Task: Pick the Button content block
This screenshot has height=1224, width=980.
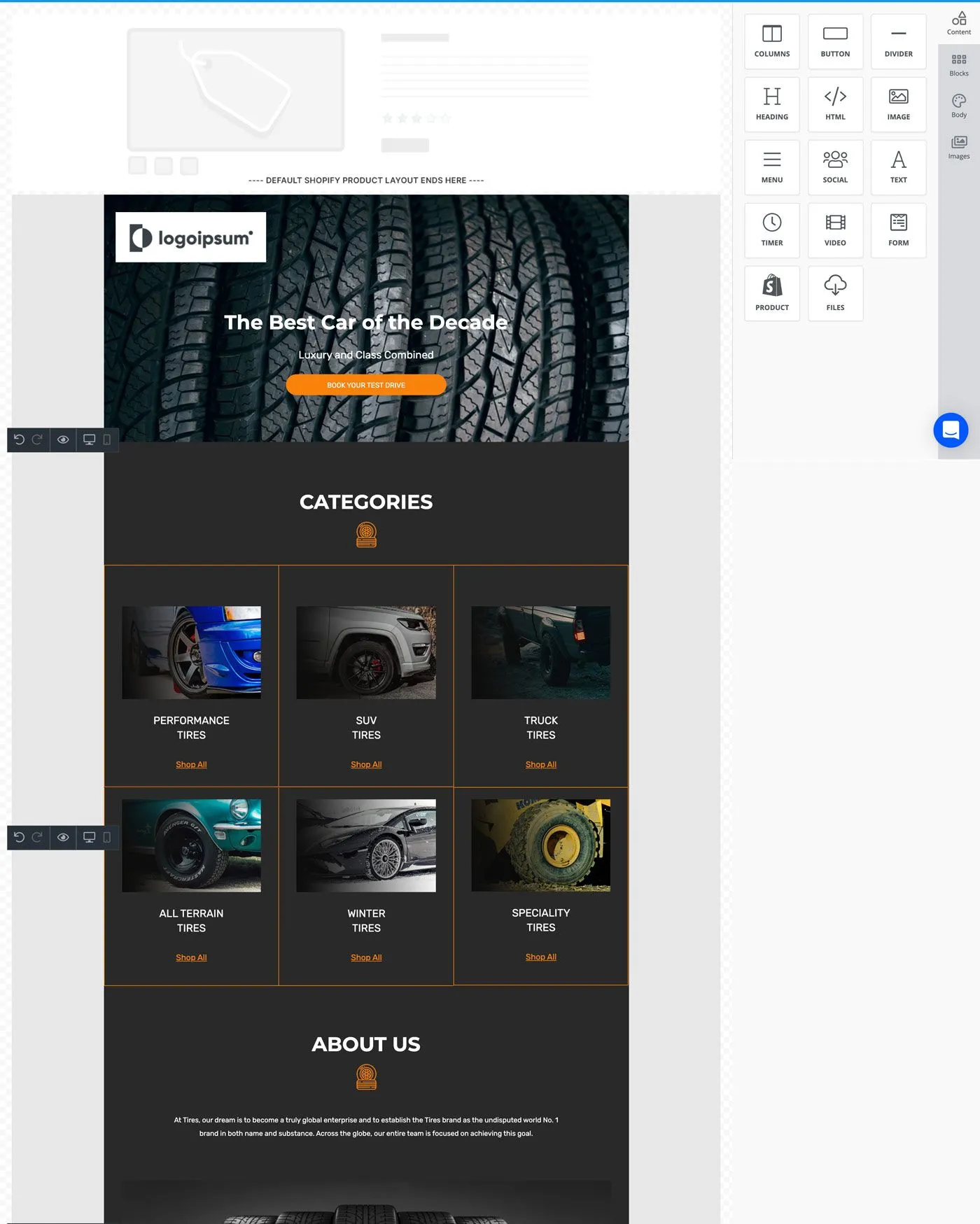Action: (835, 41)
